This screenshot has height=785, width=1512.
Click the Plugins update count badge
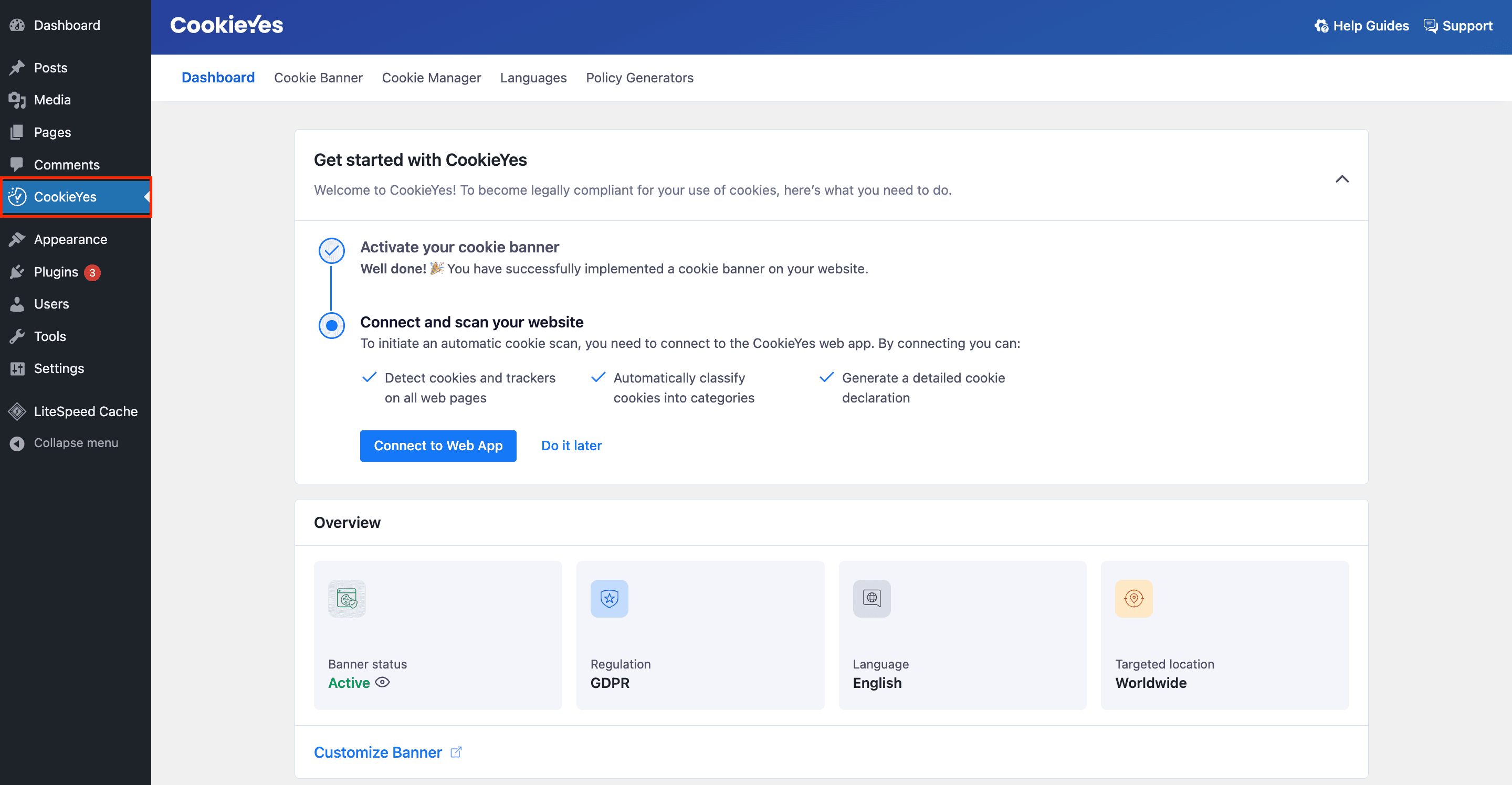[92, 273]
